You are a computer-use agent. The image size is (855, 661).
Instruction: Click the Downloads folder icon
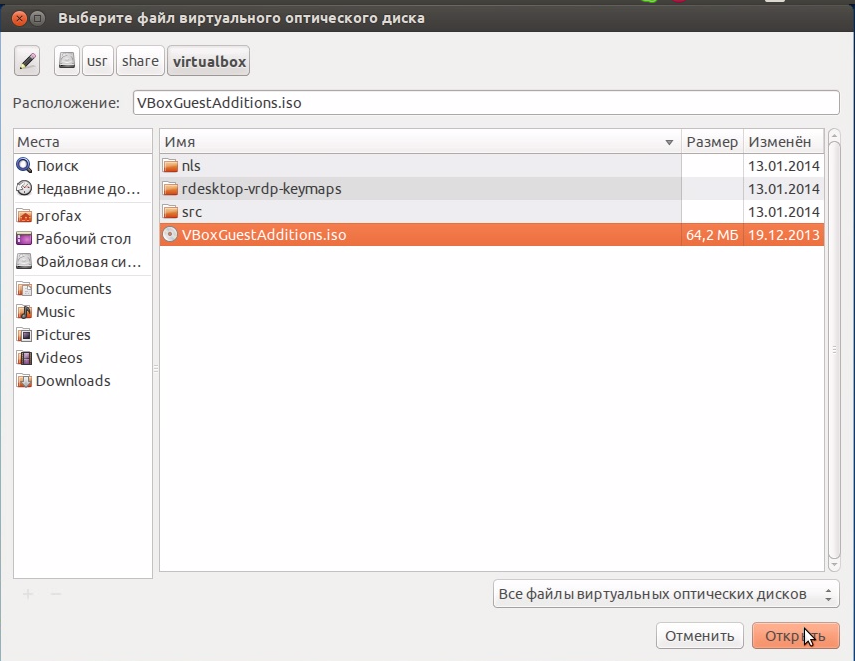[24, 381]
